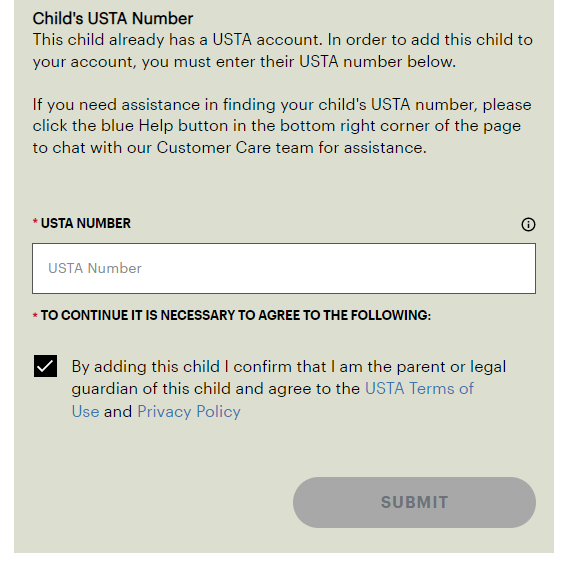Click the wrapped word "Use" of the terms link

pos(86,411)
